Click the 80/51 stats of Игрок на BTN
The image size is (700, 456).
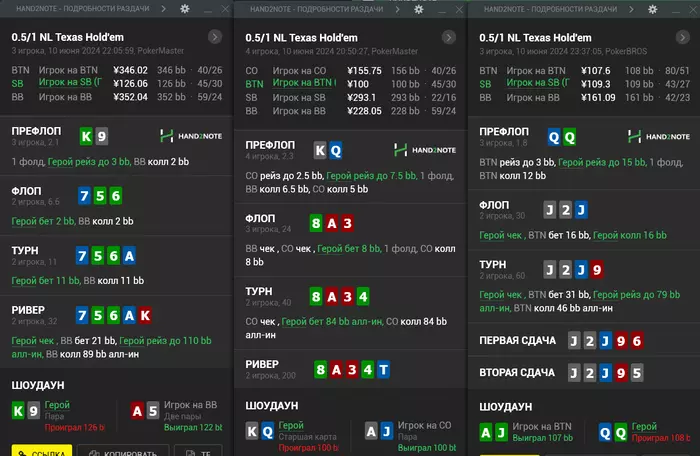pyautogui.click(x=677, y=71)
